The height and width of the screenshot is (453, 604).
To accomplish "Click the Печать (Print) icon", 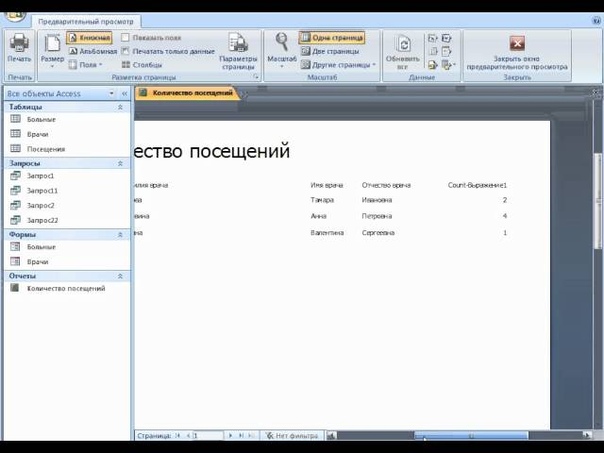I will coord(19,45).
